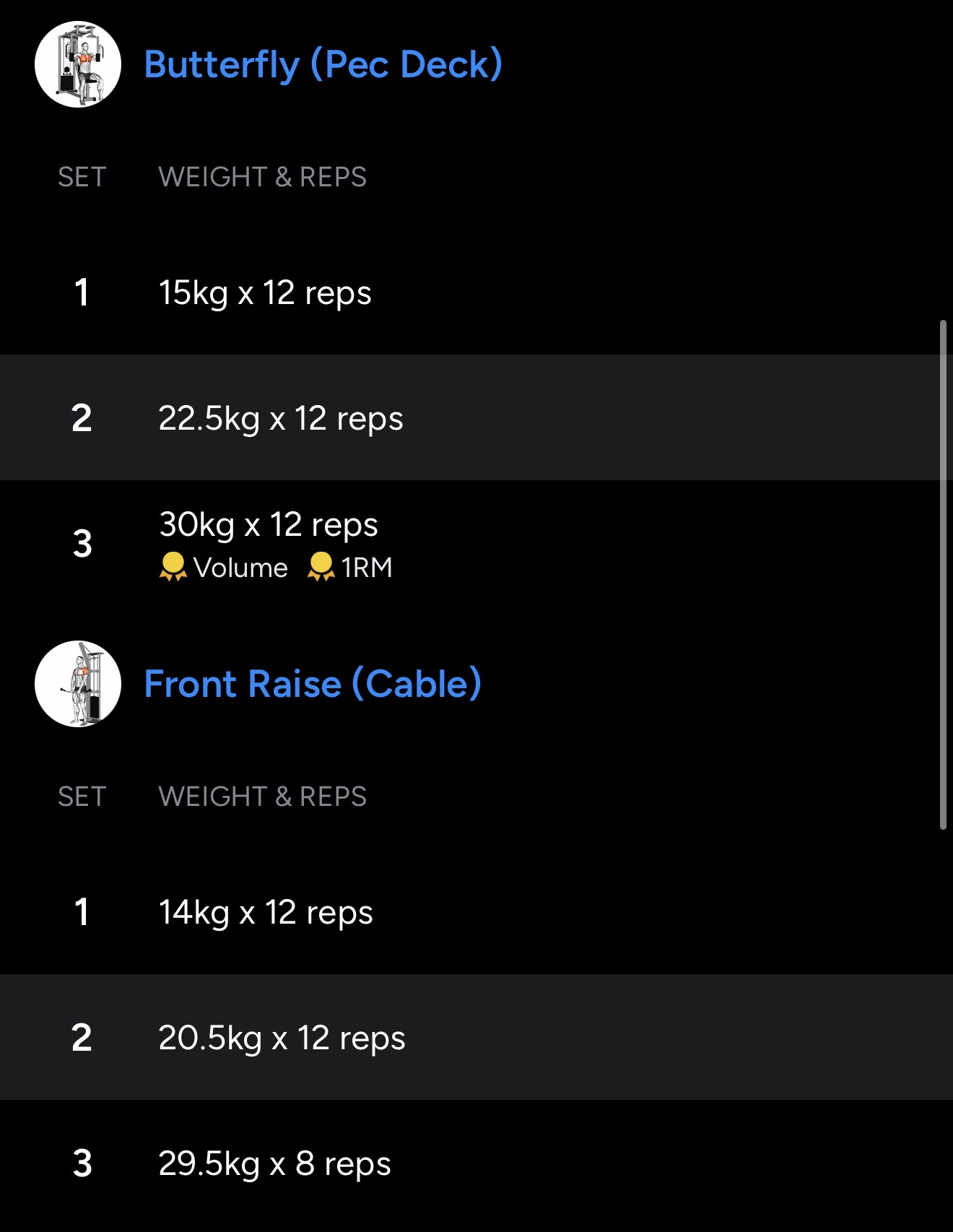Screen dimensions: 953x1232
Task: Tap the Front Raise (Cable) exercise thumbnail
Action: pos(78,684)
